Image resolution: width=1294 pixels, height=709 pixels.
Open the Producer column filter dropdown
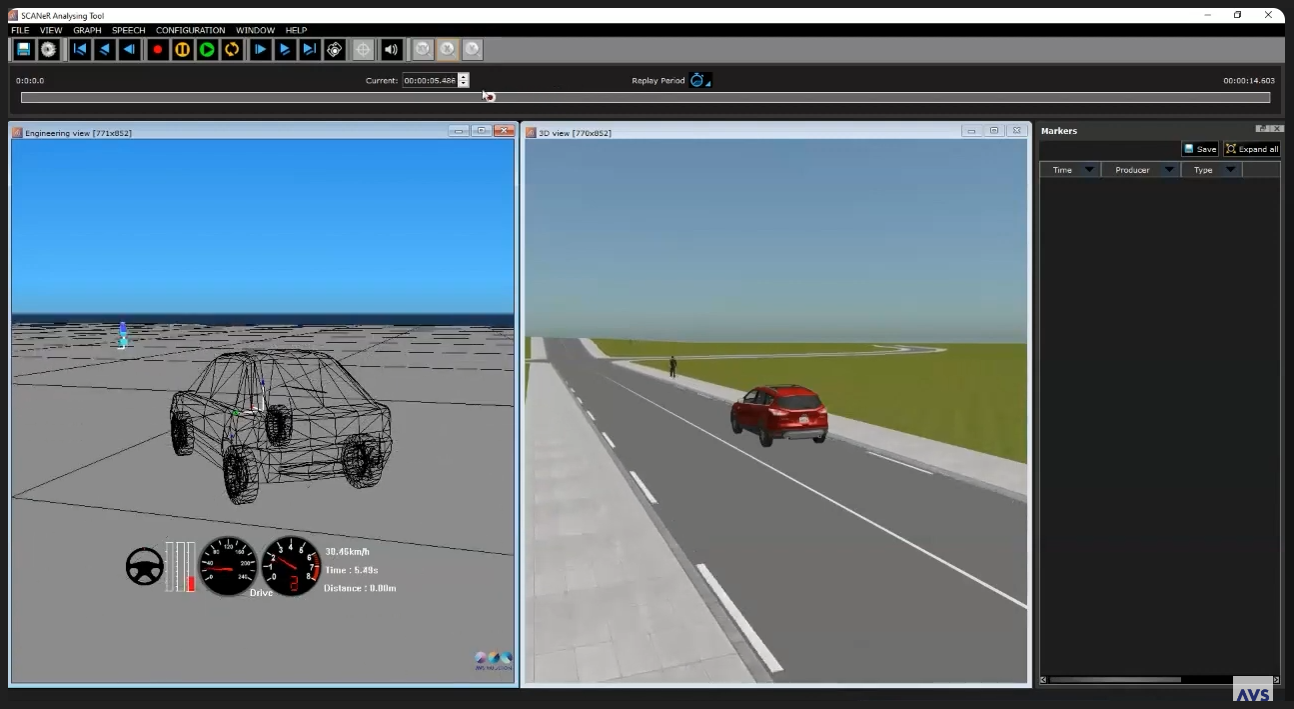(x=1169, y=170)
